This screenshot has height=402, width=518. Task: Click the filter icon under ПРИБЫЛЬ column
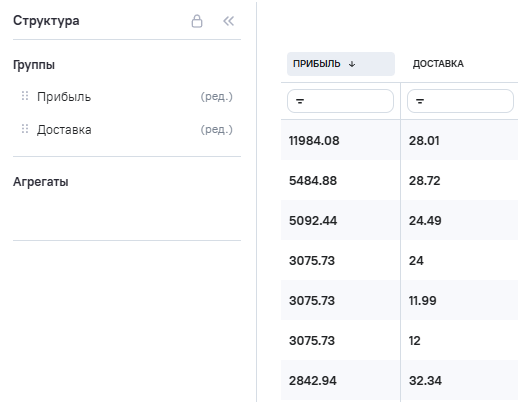[x=300, y=101]
